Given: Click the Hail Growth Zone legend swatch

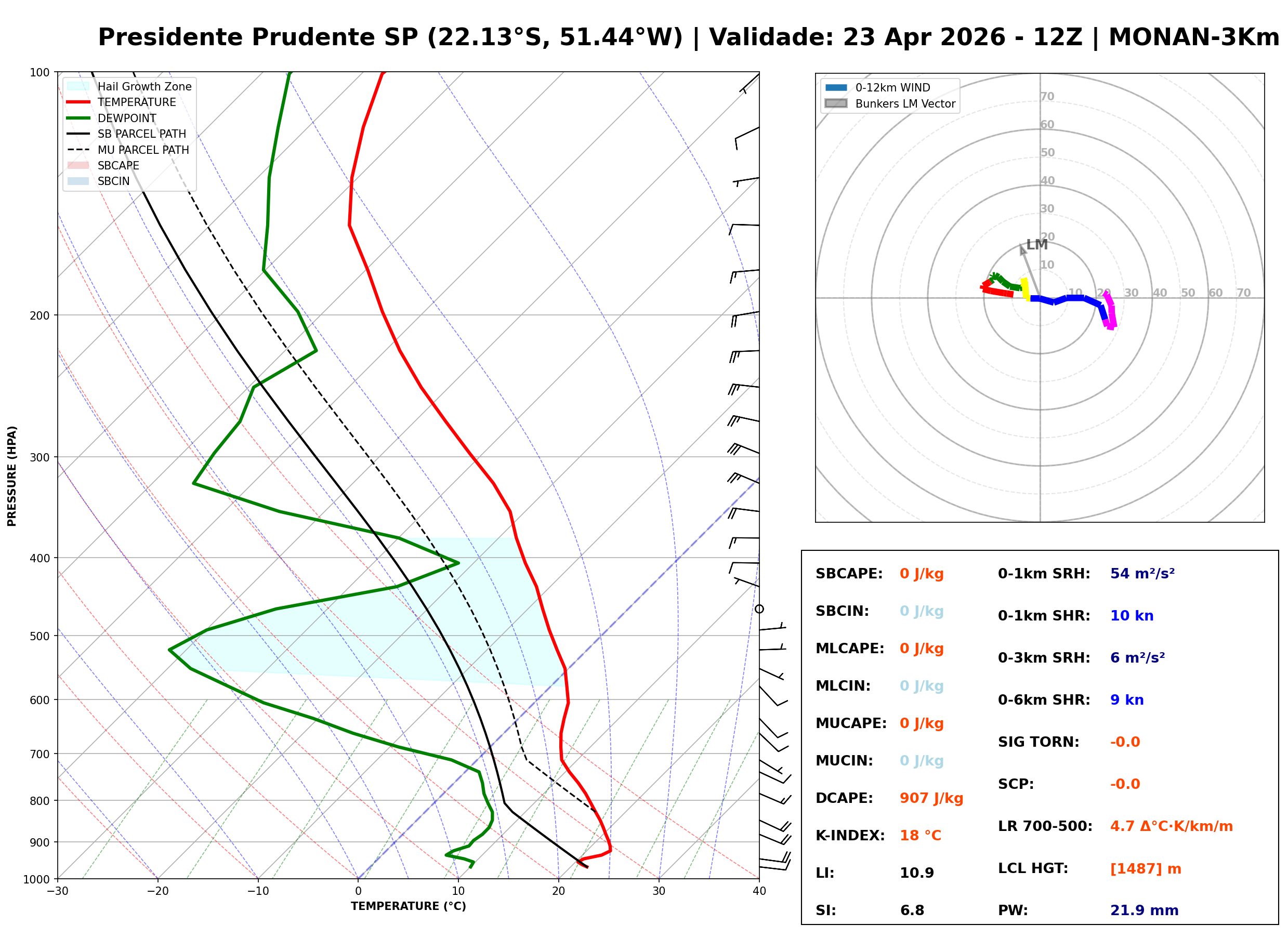Looking at the screenshot, I should click(x=78, y=86).
